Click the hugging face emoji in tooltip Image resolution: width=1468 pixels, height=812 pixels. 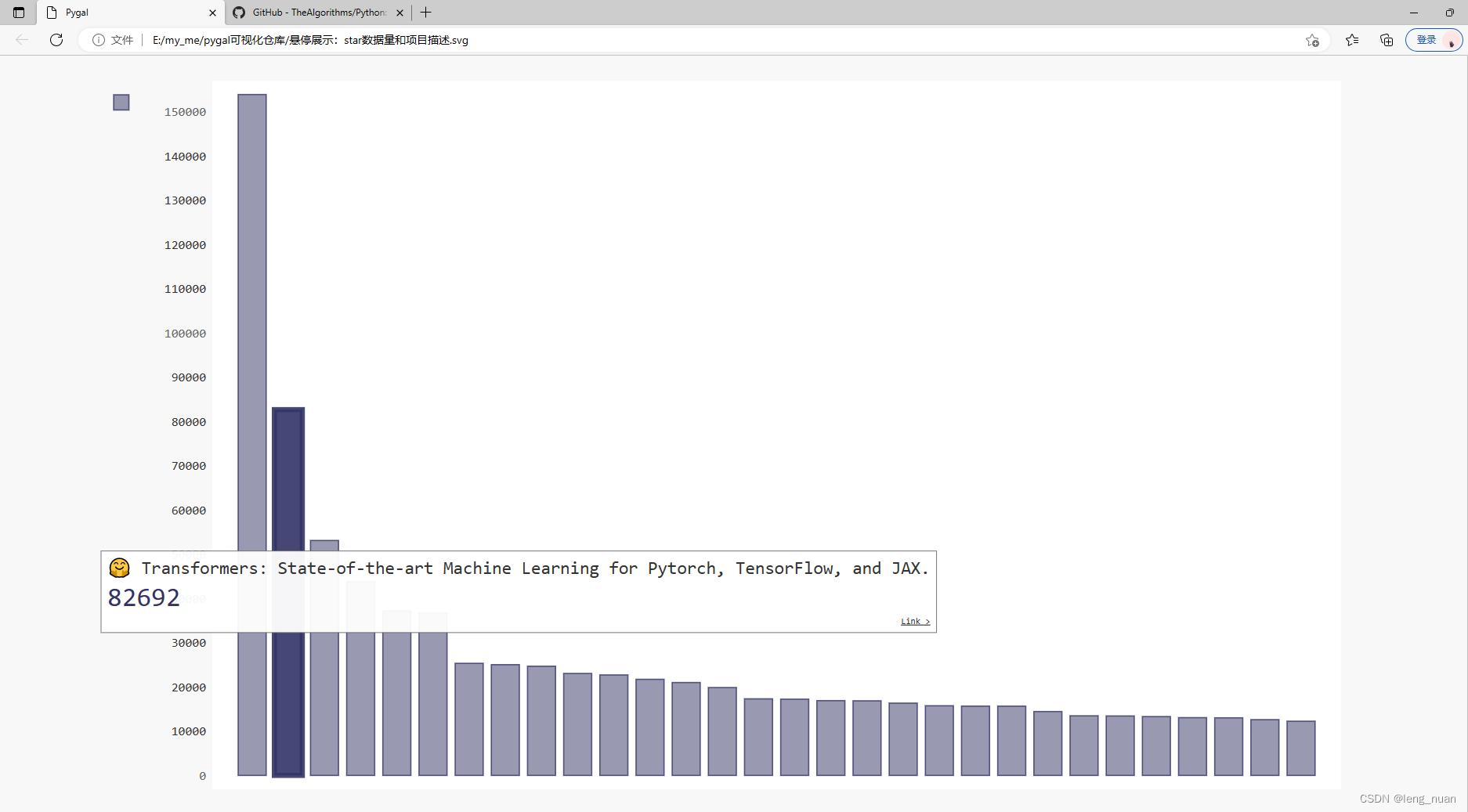pos(120,568)
